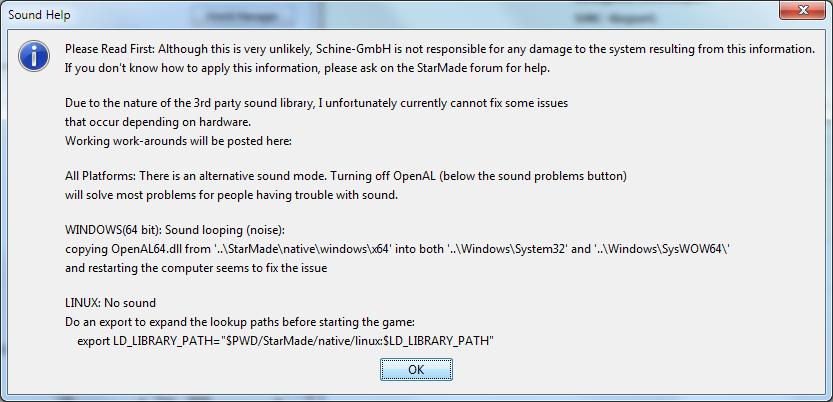Image resolution: width=833 pixels, height=402 pixels.
Task: Click 'that occur depending on hardware' text
Action: point(158,122)
